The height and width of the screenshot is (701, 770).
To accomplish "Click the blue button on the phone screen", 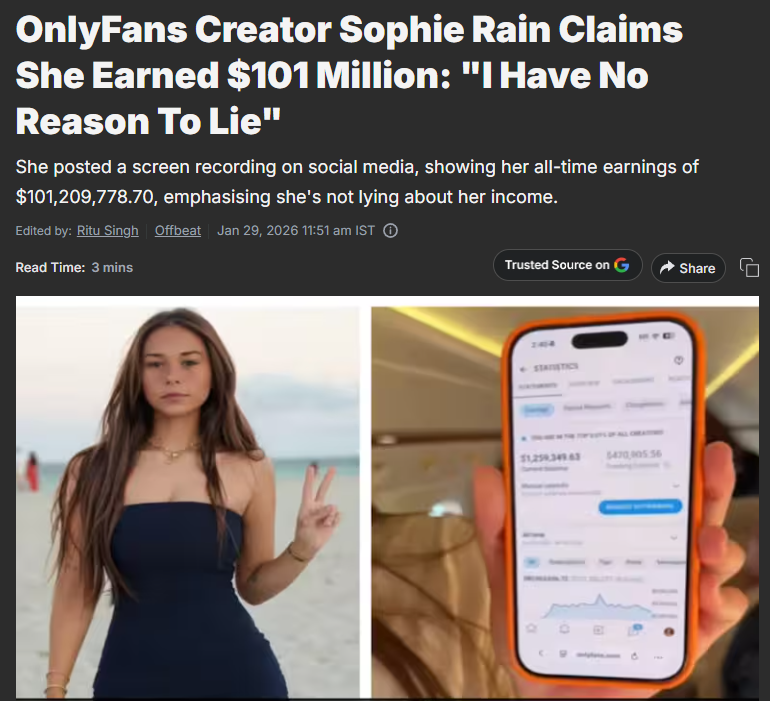I will coord(640,506).
